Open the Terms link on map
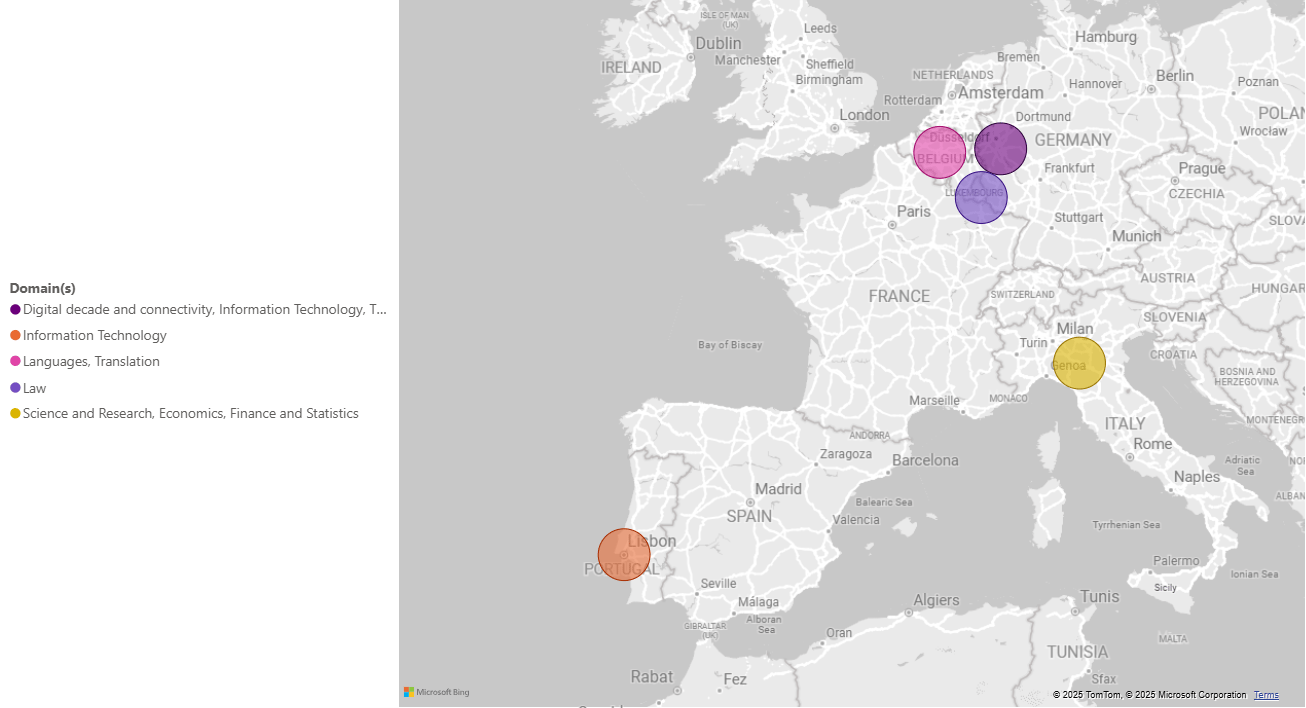Screen dimensions: 1306x708 (1266, 695)
